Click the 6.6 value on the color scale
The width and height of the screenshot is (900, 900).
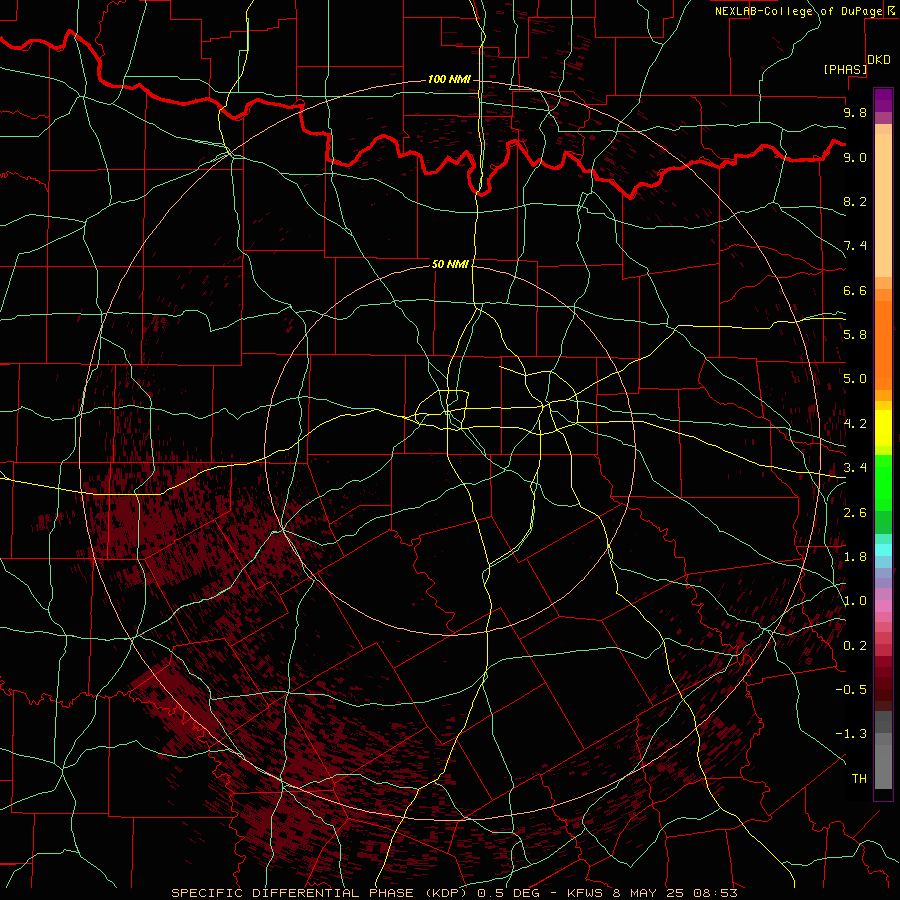tap(855, 290)
